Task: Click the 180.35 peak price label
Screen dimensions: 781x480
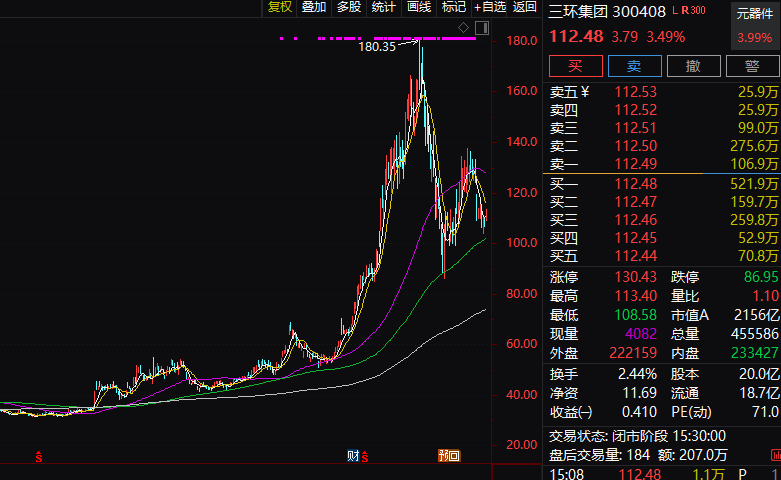Action: [377, 47]
